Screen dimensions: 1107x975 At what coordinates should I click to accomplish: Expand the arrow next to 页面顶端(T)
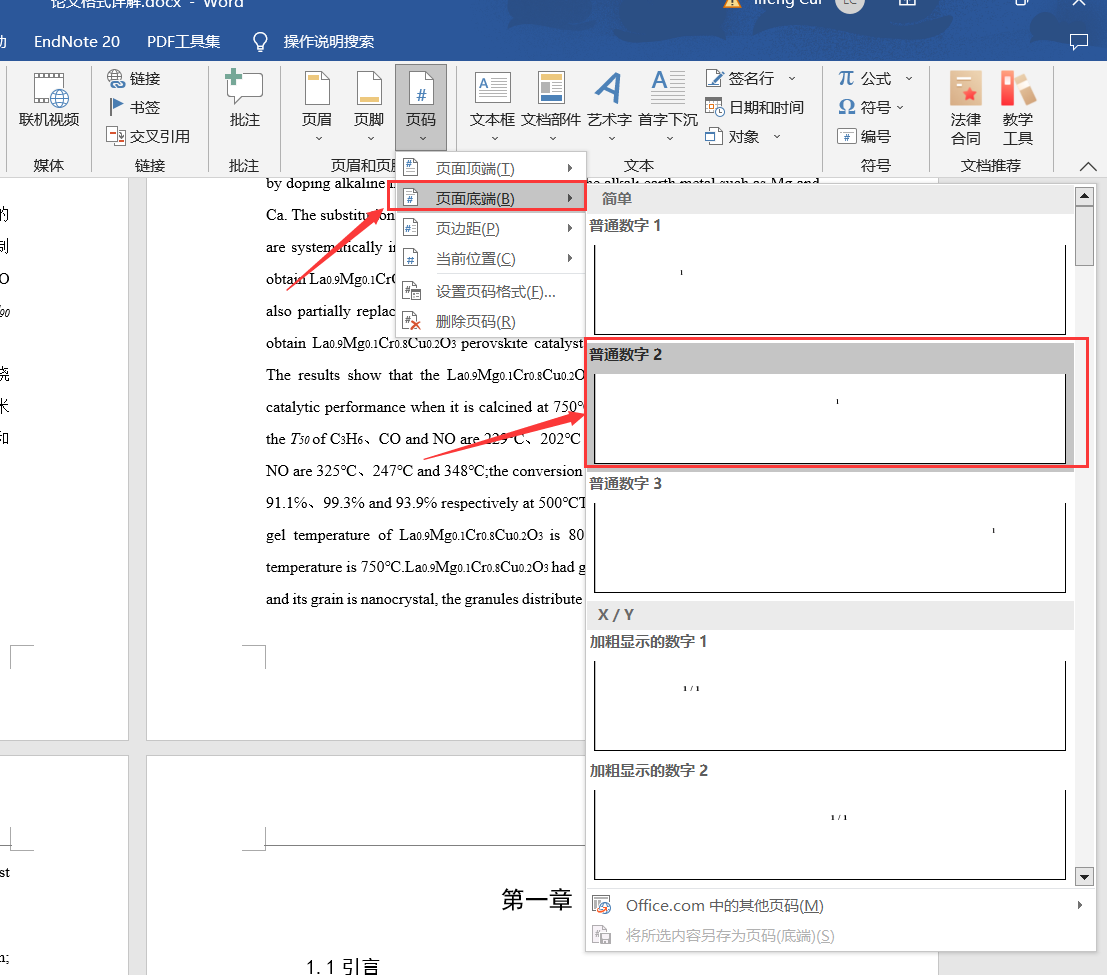click(x=570, y=168)
